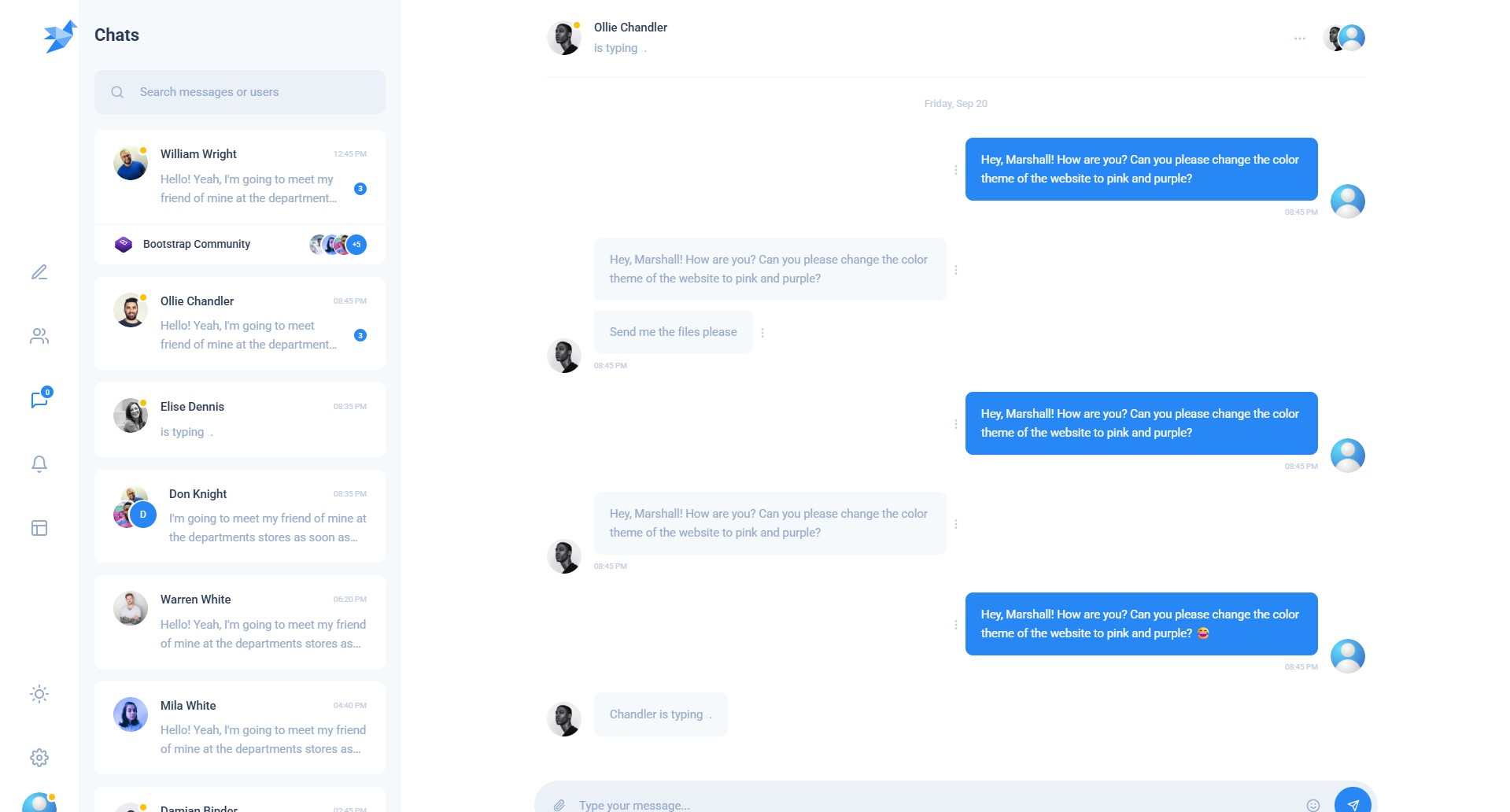This screenshot has width=1510, height=812.
Task: Open Settings via the gear icon
Action: (39, 758)
